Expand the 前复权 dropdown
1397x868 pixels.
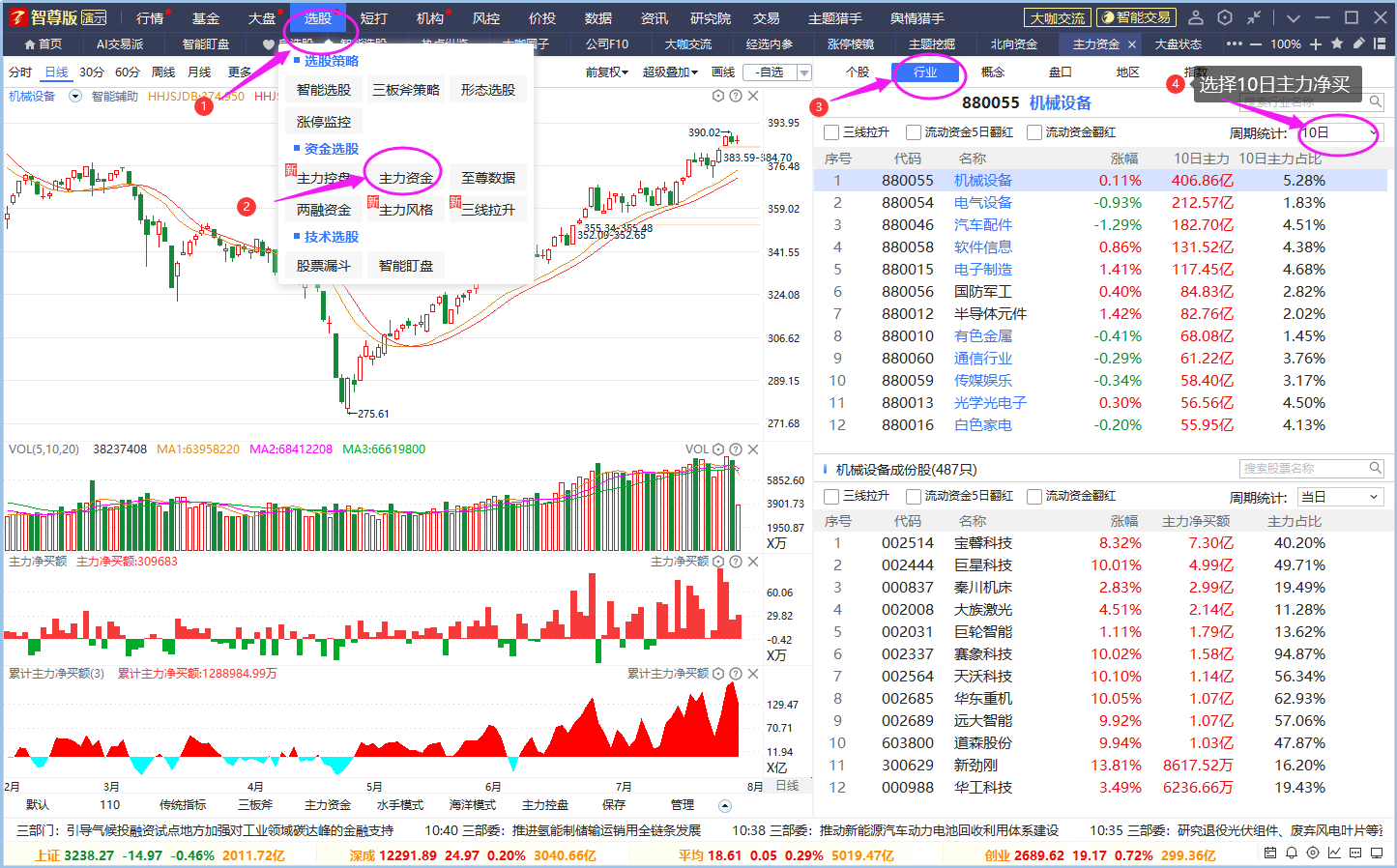coord(607,72)
